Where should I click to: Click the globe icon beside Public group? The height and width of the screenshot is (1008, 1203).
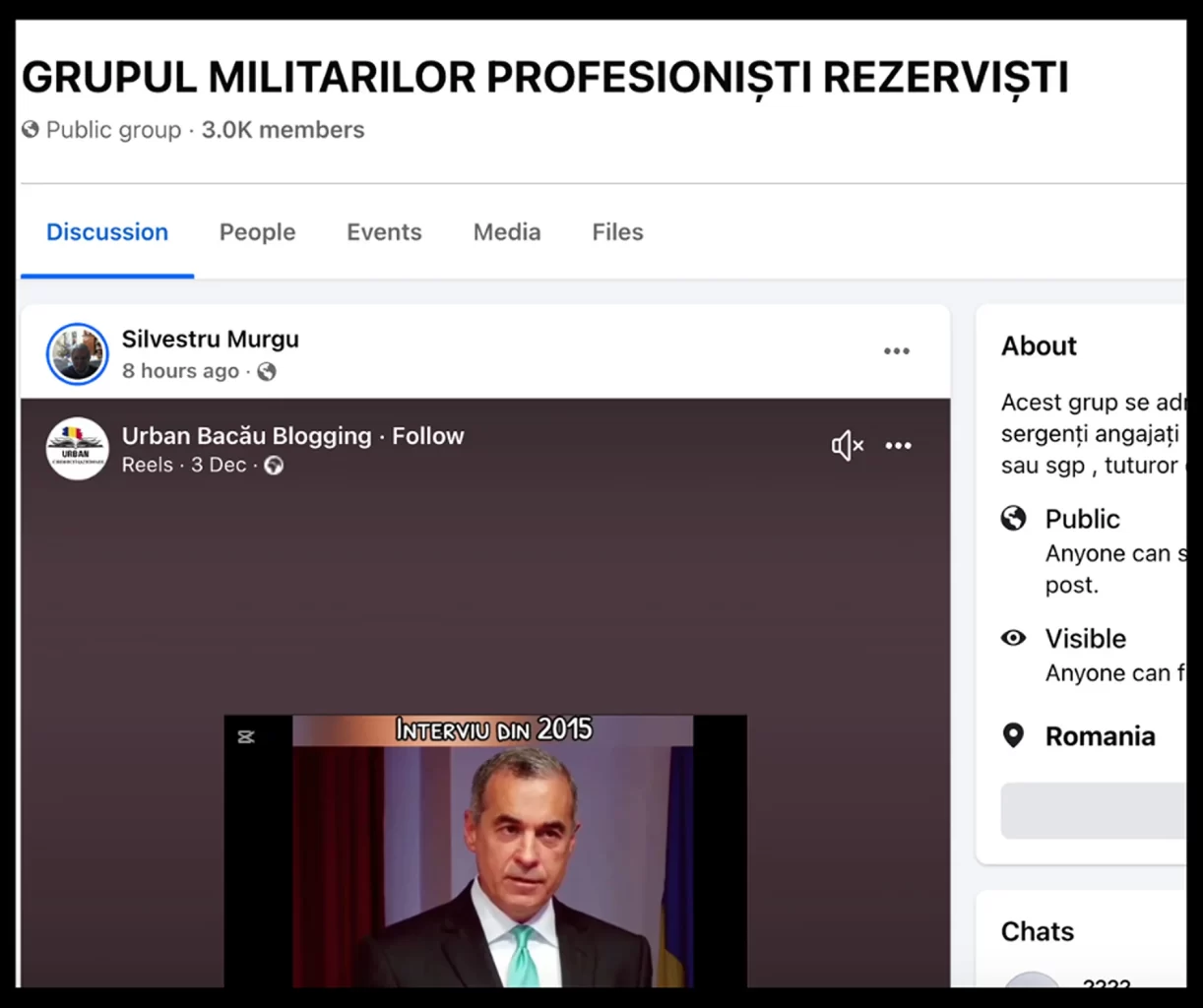pyautogui.click(x=31, y=129)
